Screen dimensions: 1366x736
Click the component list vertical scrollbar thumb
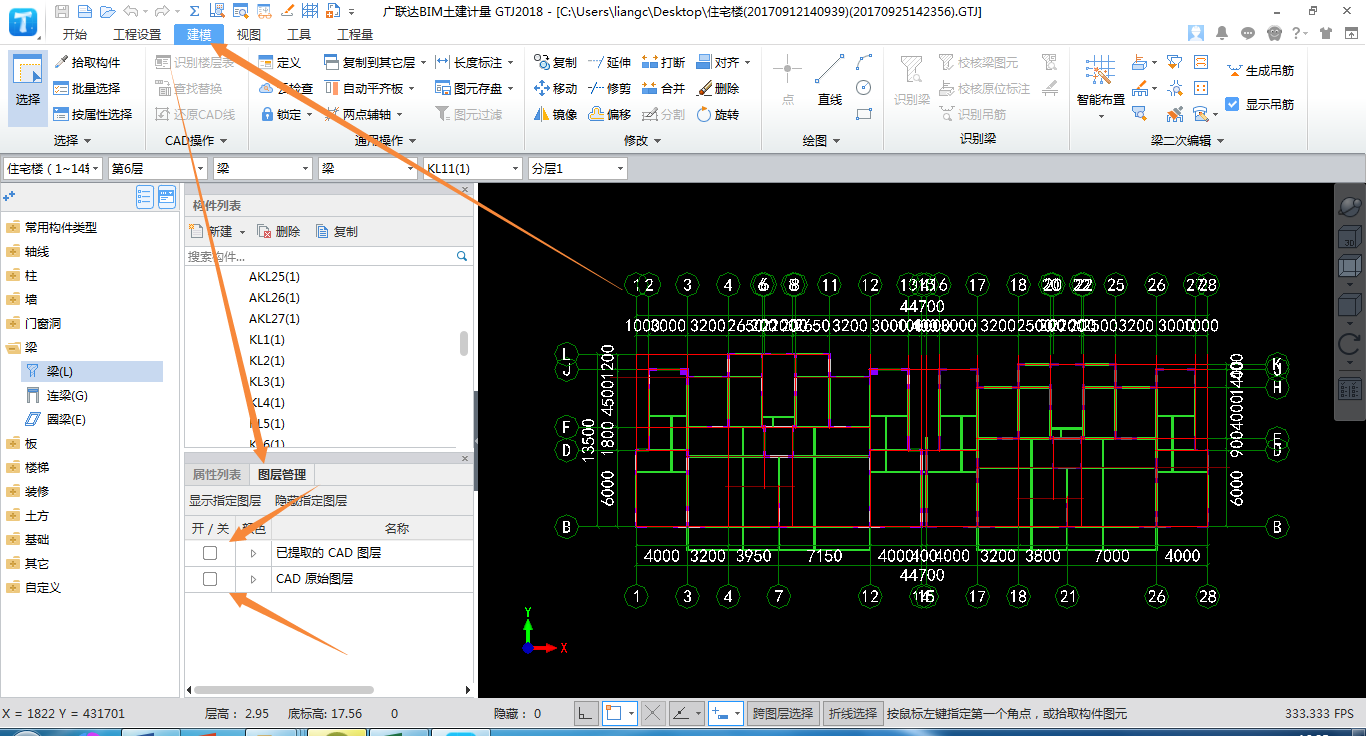tap(464, 343)
